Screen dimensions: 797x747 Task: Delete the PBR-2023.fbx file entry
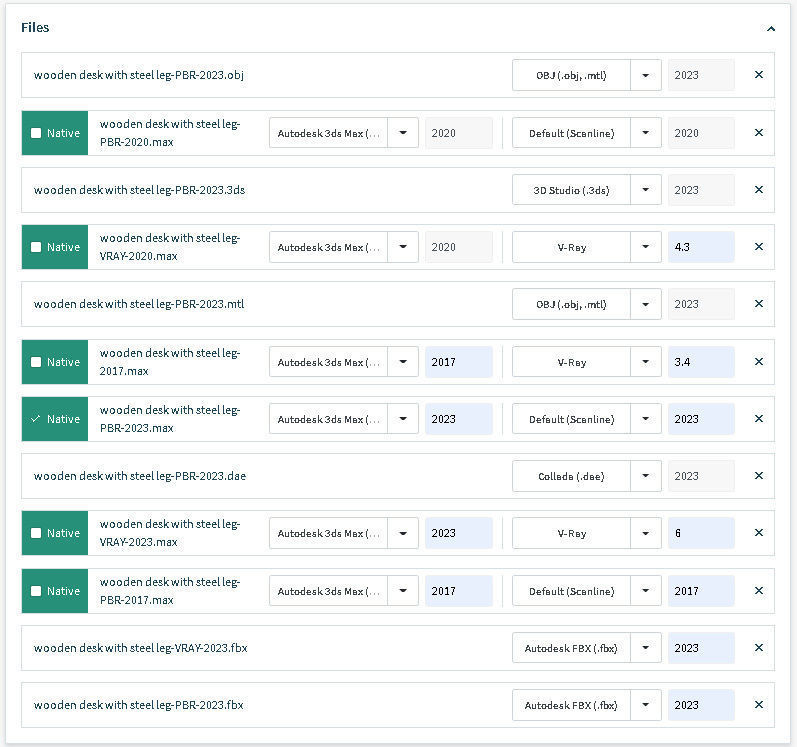(x=758, y=705)
